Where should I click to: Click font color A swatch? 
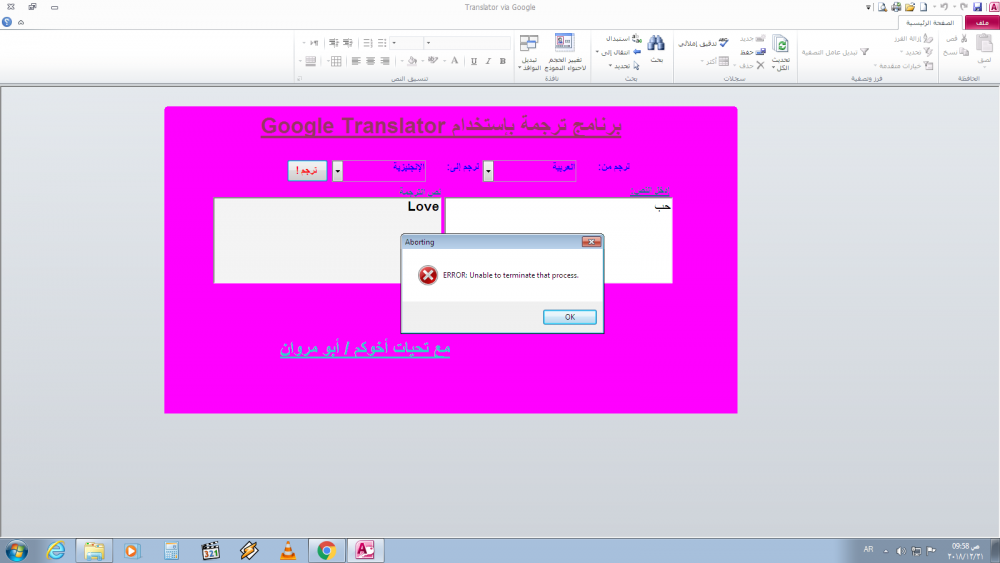tap(455, 61)
